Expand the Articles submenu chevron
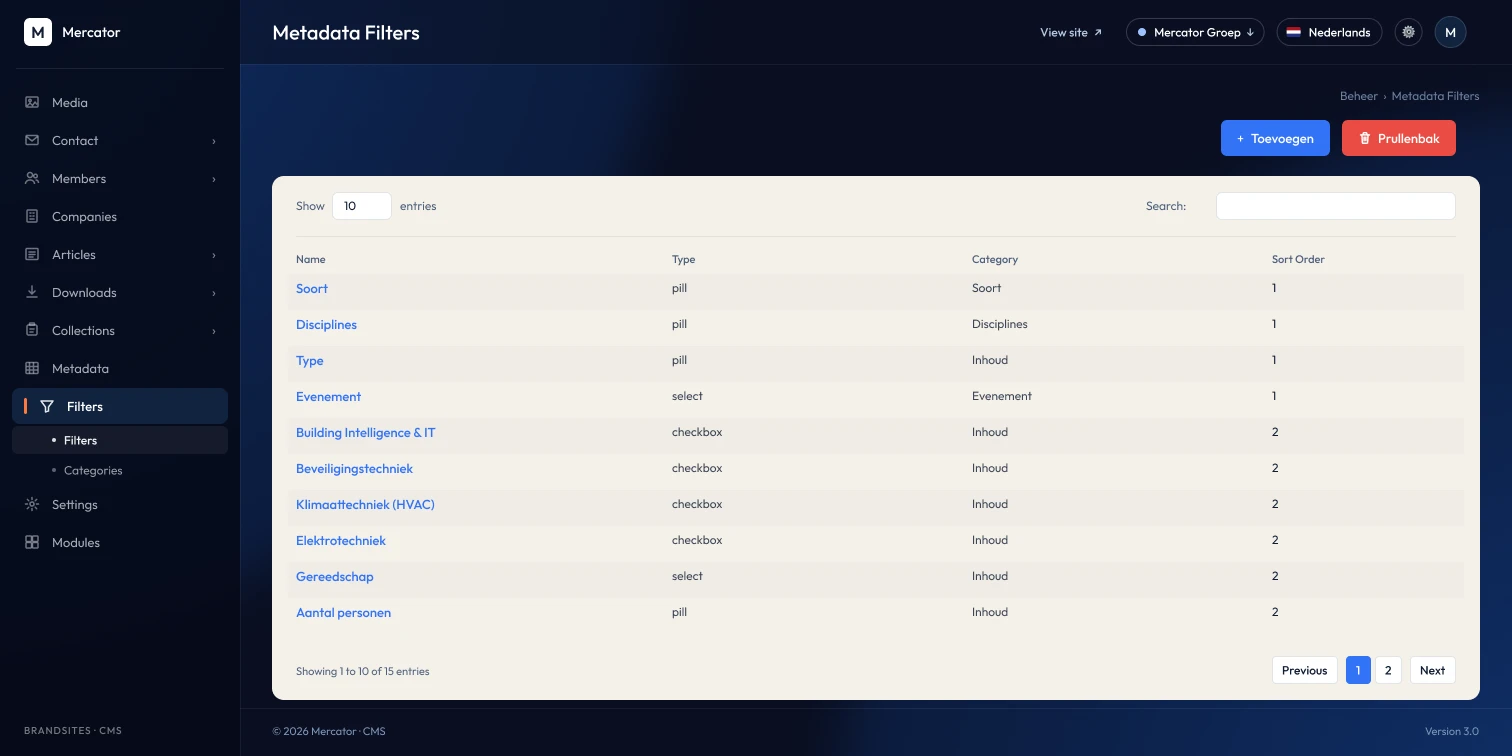 (x=214, y=255)
